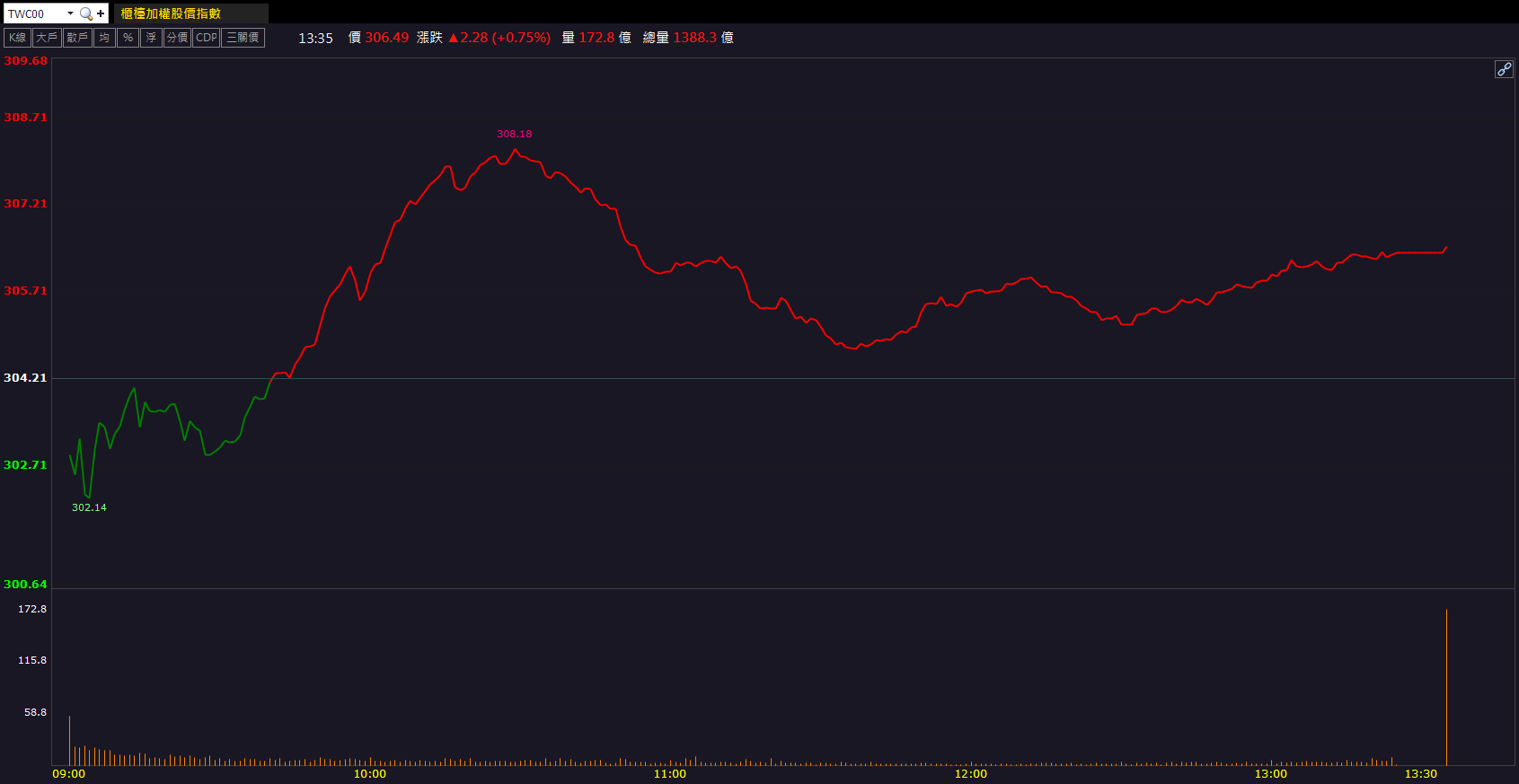The width and height of the screenshot is (1519, 784).
Task: Select the 櫃檯加權股價指數 title tab
Action: [171, 13]
